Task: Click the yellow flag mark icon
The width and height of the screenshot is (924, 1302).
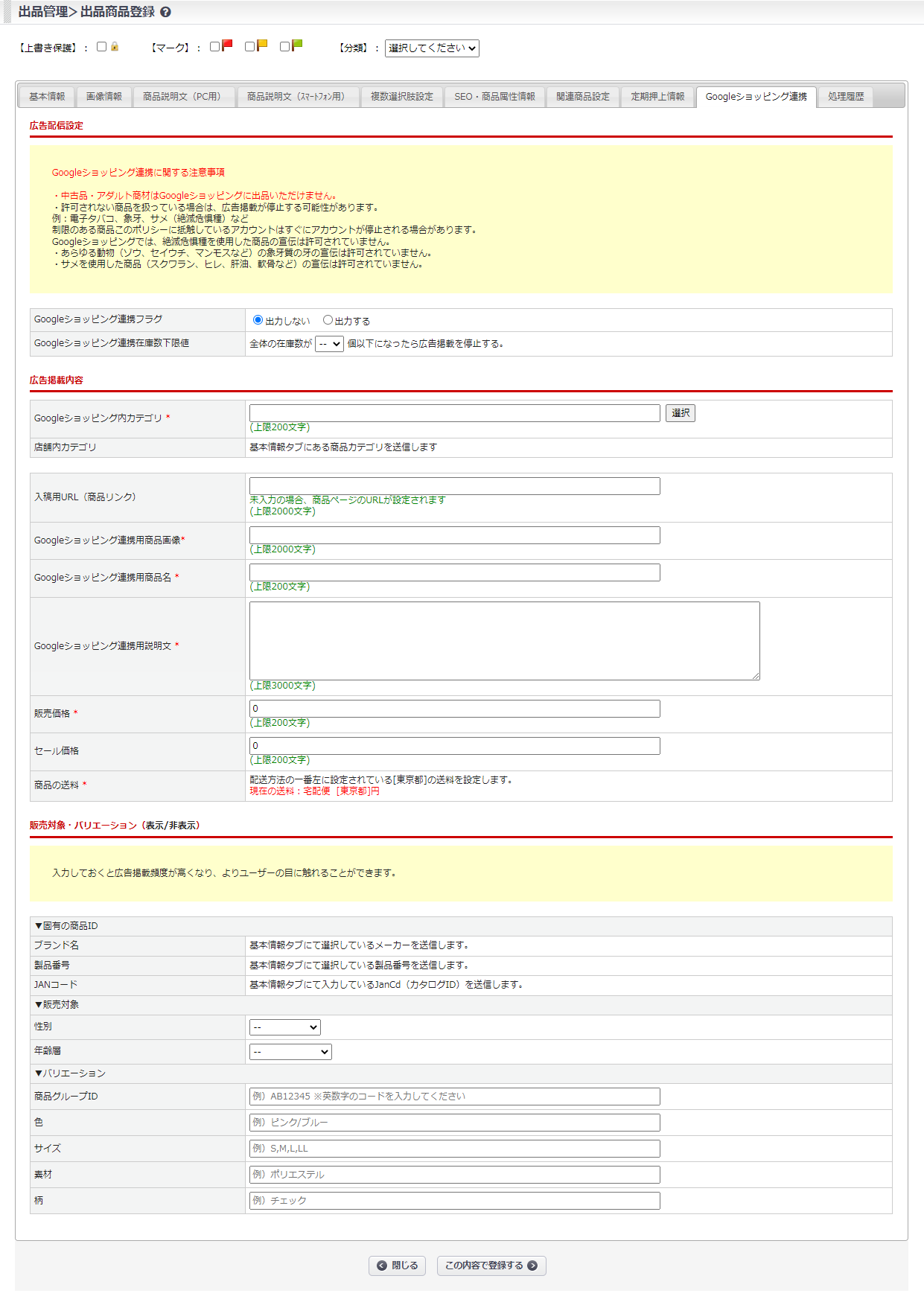Action: point(262,45)
